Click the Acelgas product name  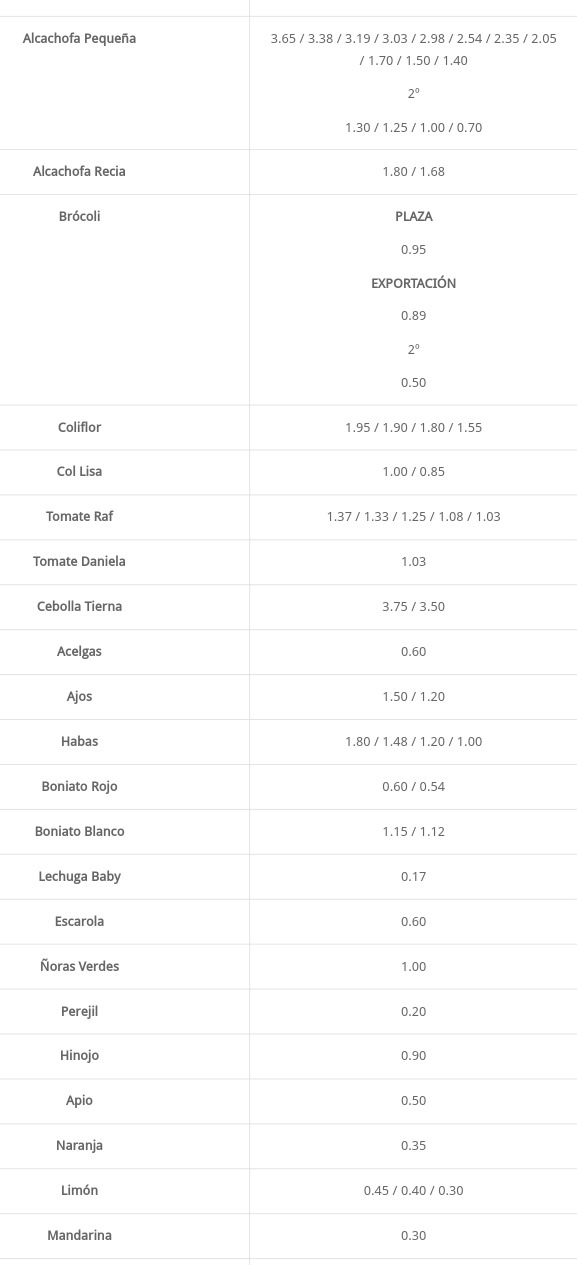click(79, 651)
